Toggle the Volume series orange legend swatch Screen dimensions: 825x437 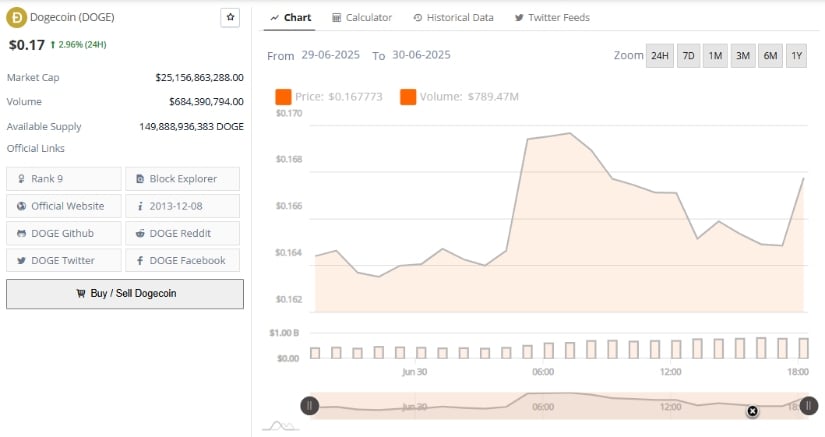(408, 97)
